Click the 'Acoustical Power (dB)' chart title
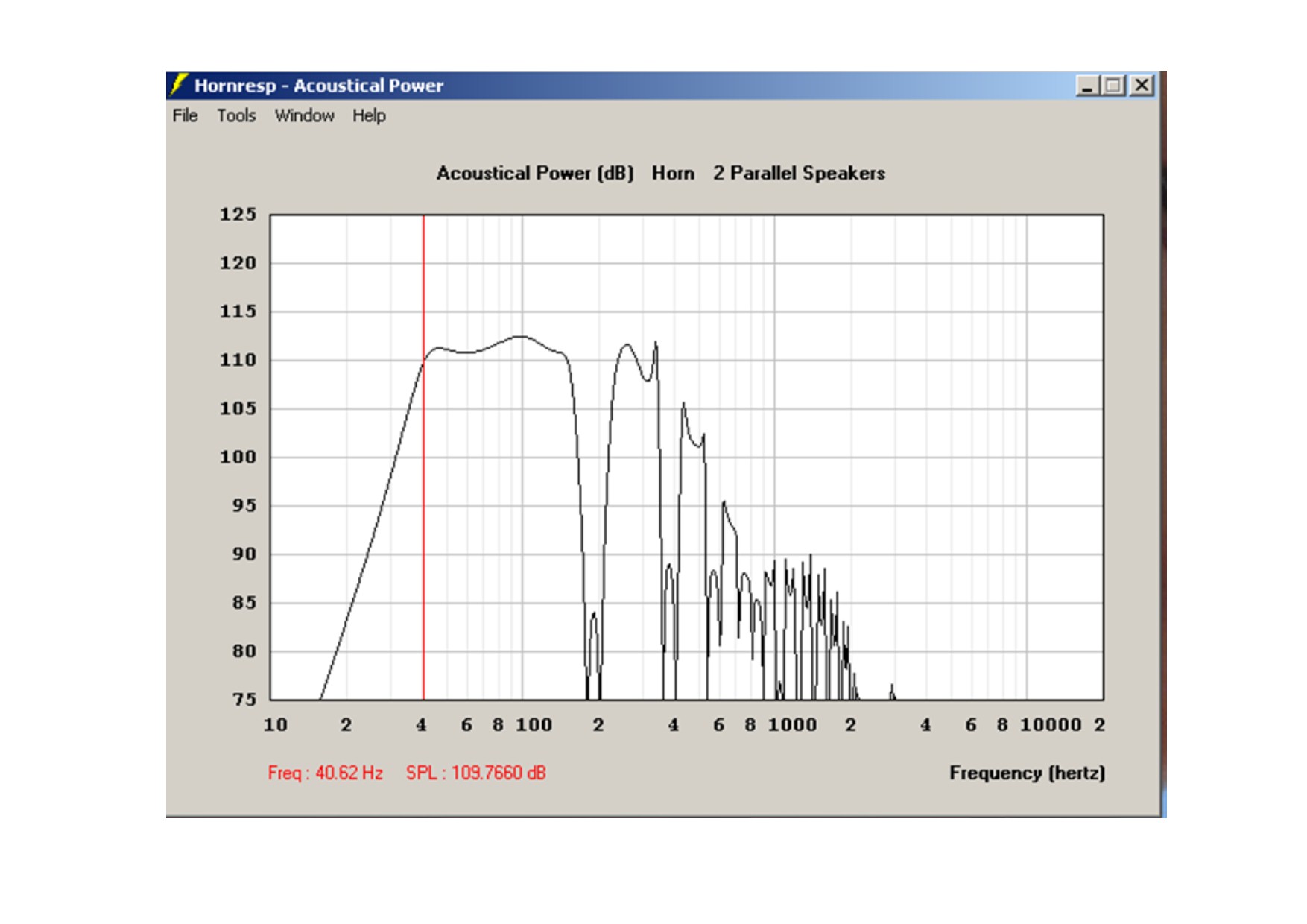Image resolution: width=1307 pixels, height=924 pixels. (535, 173)
